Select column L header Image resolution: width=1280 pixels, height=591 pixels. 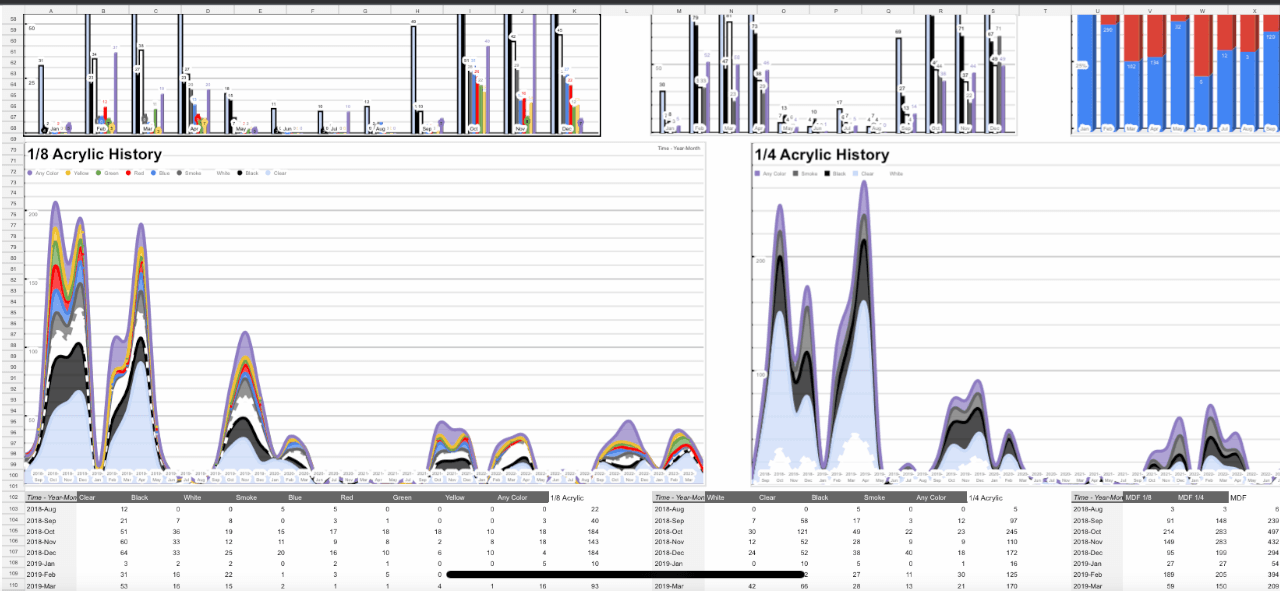pos(625,10)
